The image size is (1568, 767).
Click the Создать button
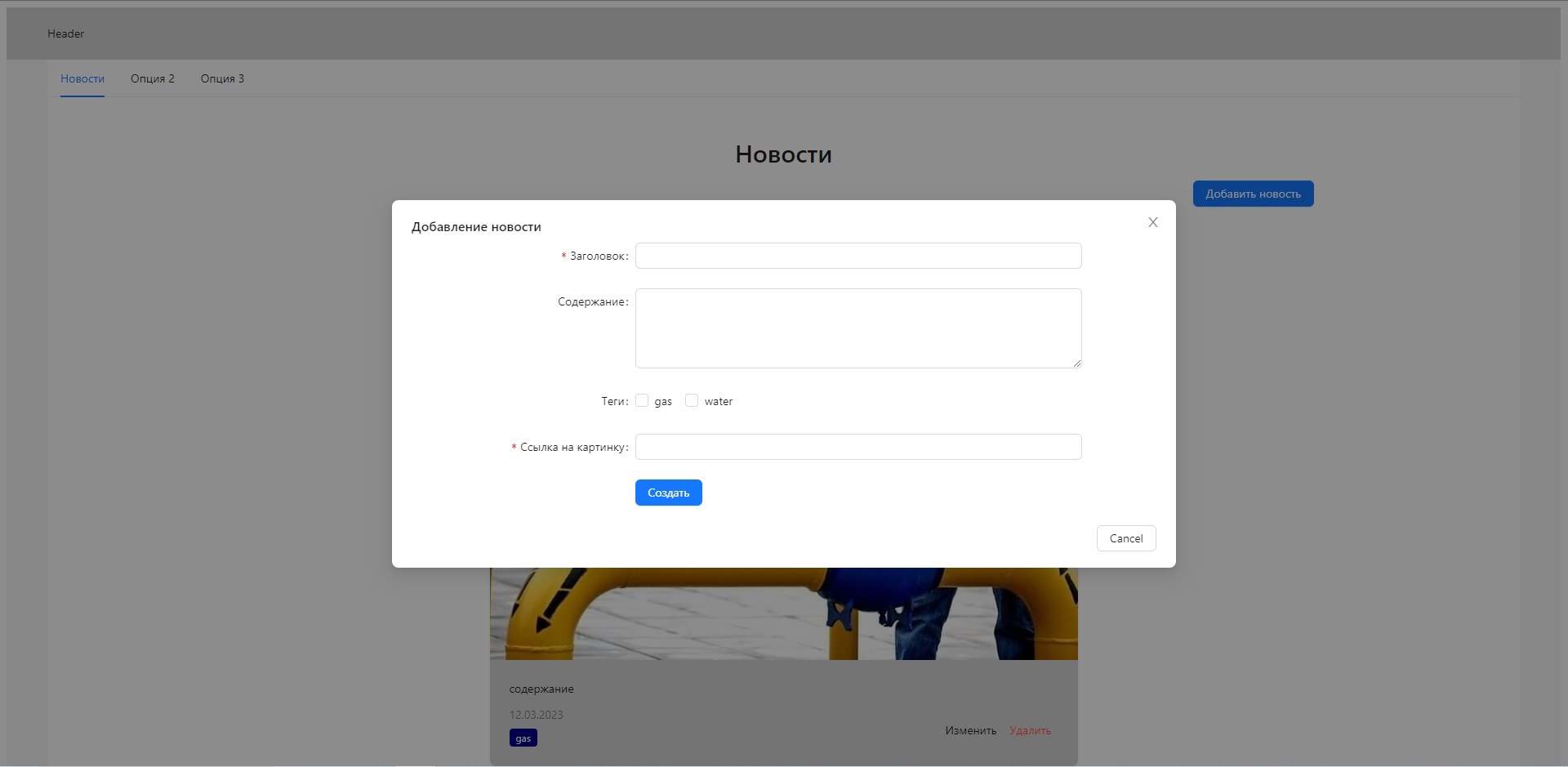coord(668,492)
